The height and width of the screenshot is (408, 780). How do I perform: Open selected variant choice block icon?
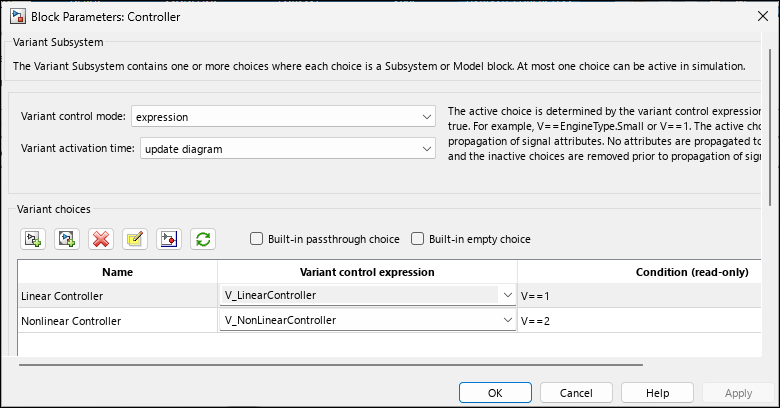tap(169, 239)
